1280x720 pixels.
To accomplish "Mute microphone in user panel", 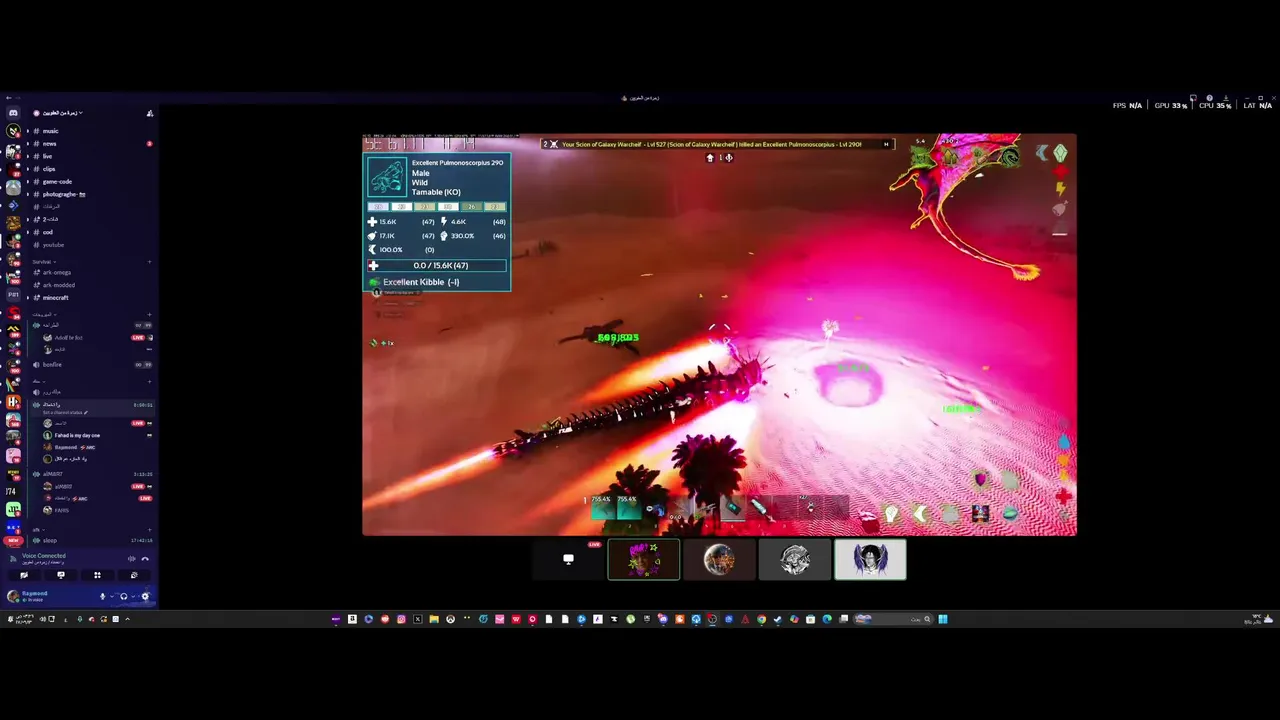I will coord(103,596).
